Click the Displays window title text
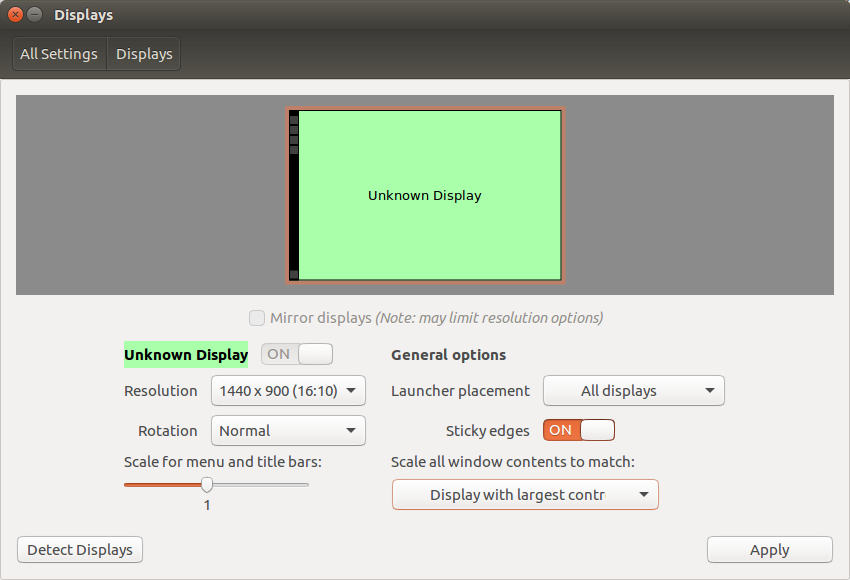 pyautogui.click(x=83, y=15)
